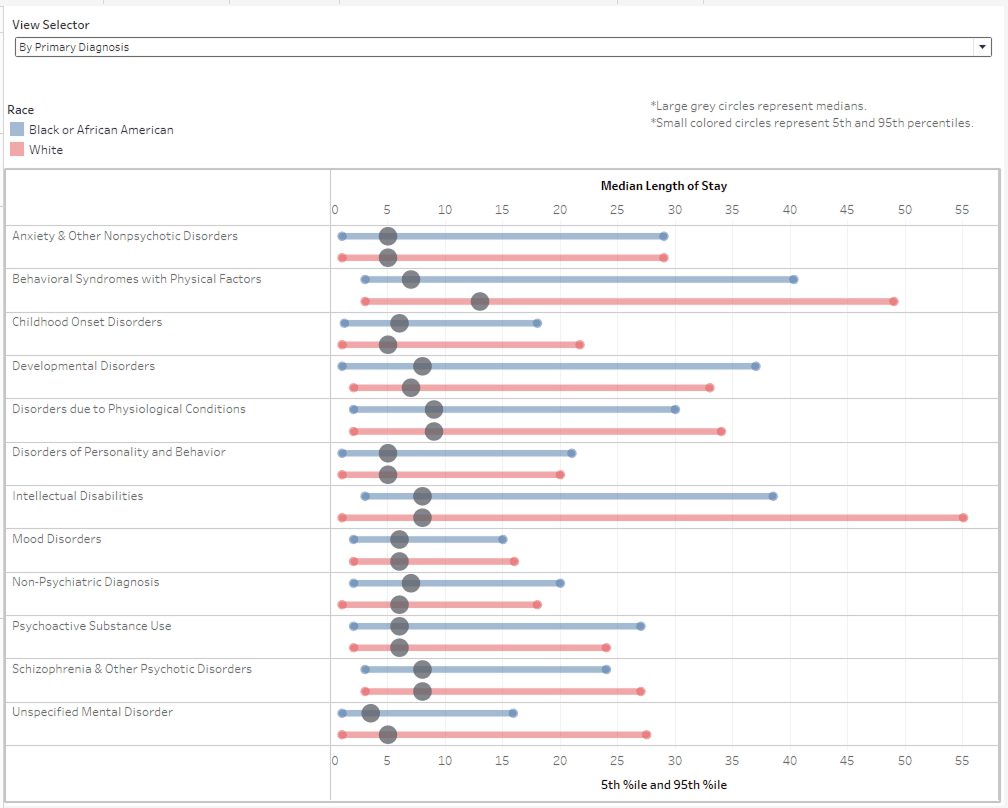Click the 'Childhood Onset Disorders' row label
This screenshot has height=808, width=1008.
point(87,322)
